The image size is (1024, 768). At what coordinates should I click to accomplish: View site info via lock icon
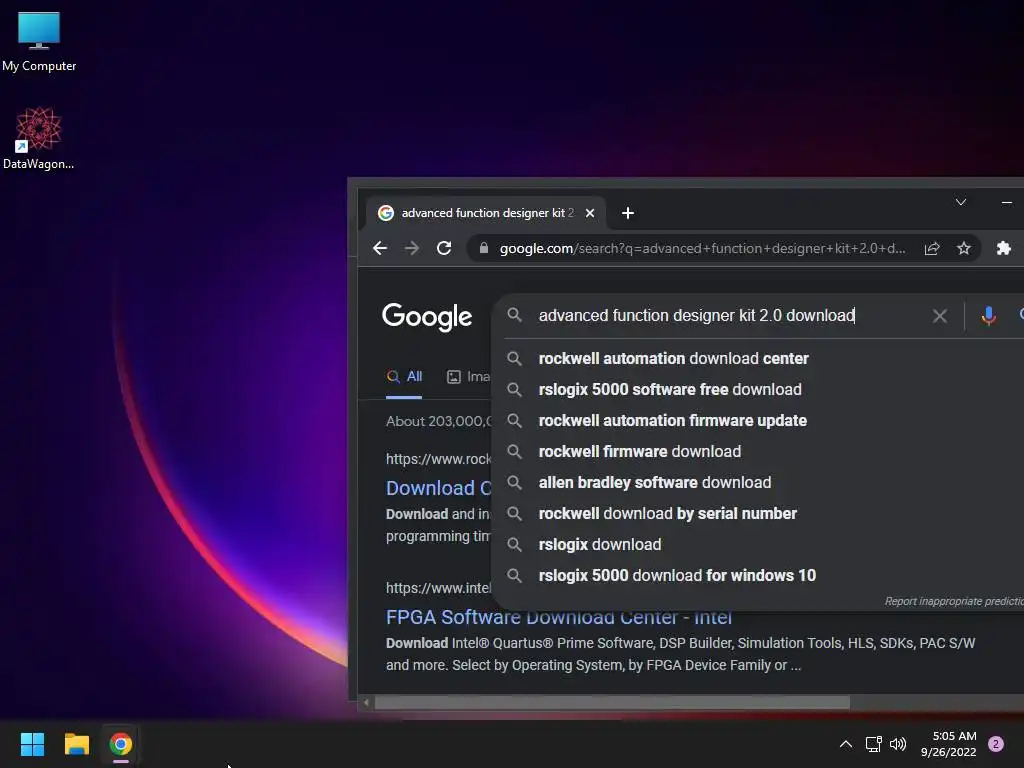coord(484,248)
